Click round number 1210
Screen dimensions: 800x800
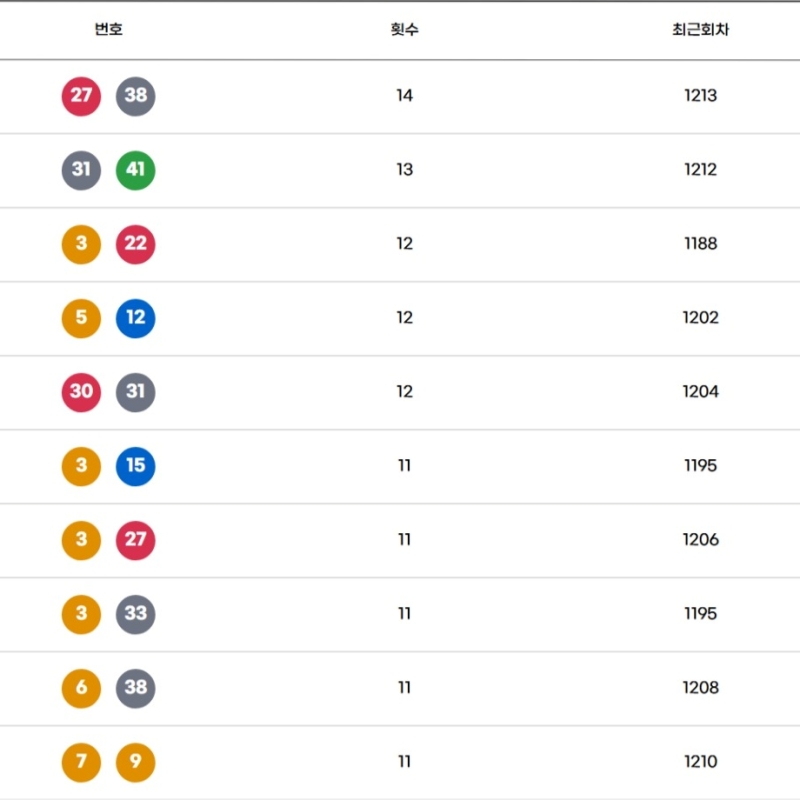[700, 762]
